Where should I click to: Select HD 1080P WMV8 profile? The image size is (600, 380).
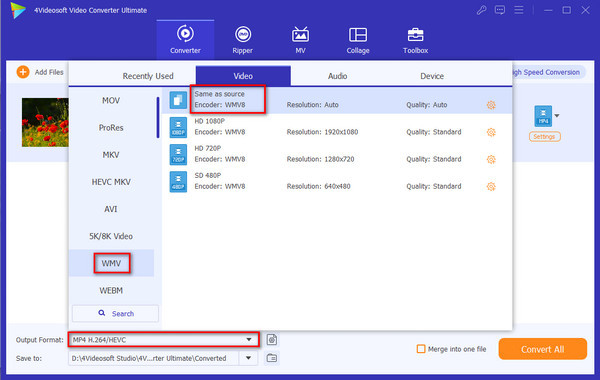[337, 127]
